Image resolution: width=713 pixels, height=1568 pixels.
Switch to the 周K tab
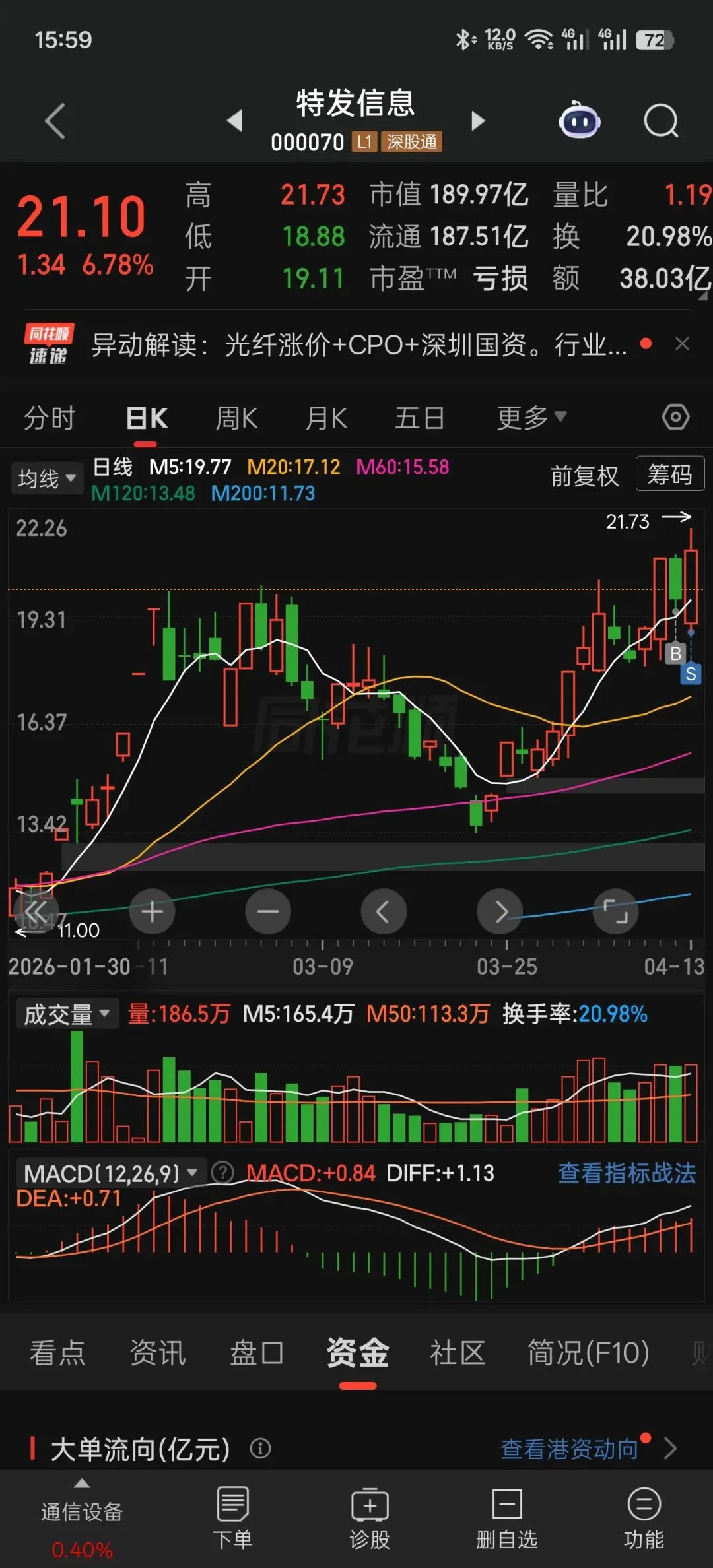(236, 418)
